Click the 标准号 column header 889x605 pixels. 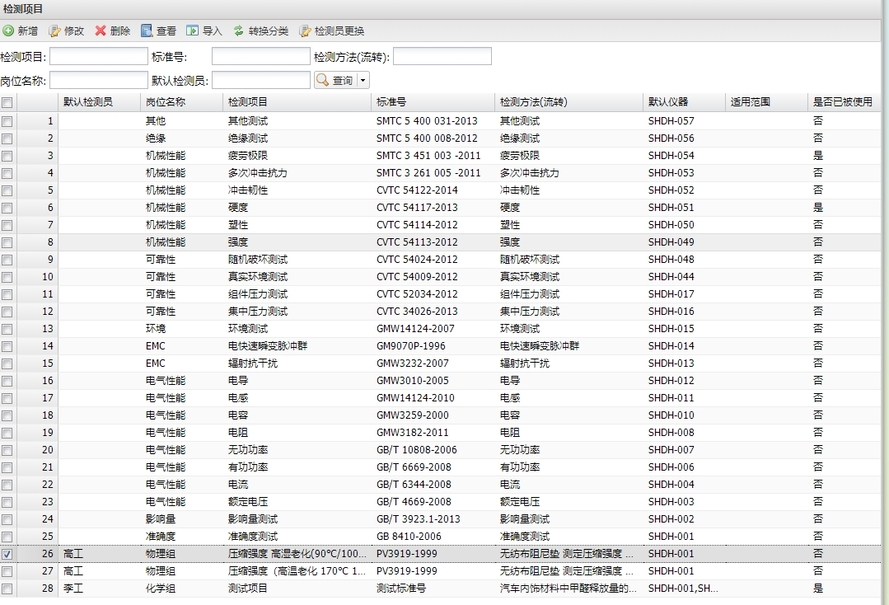(391, 102)
